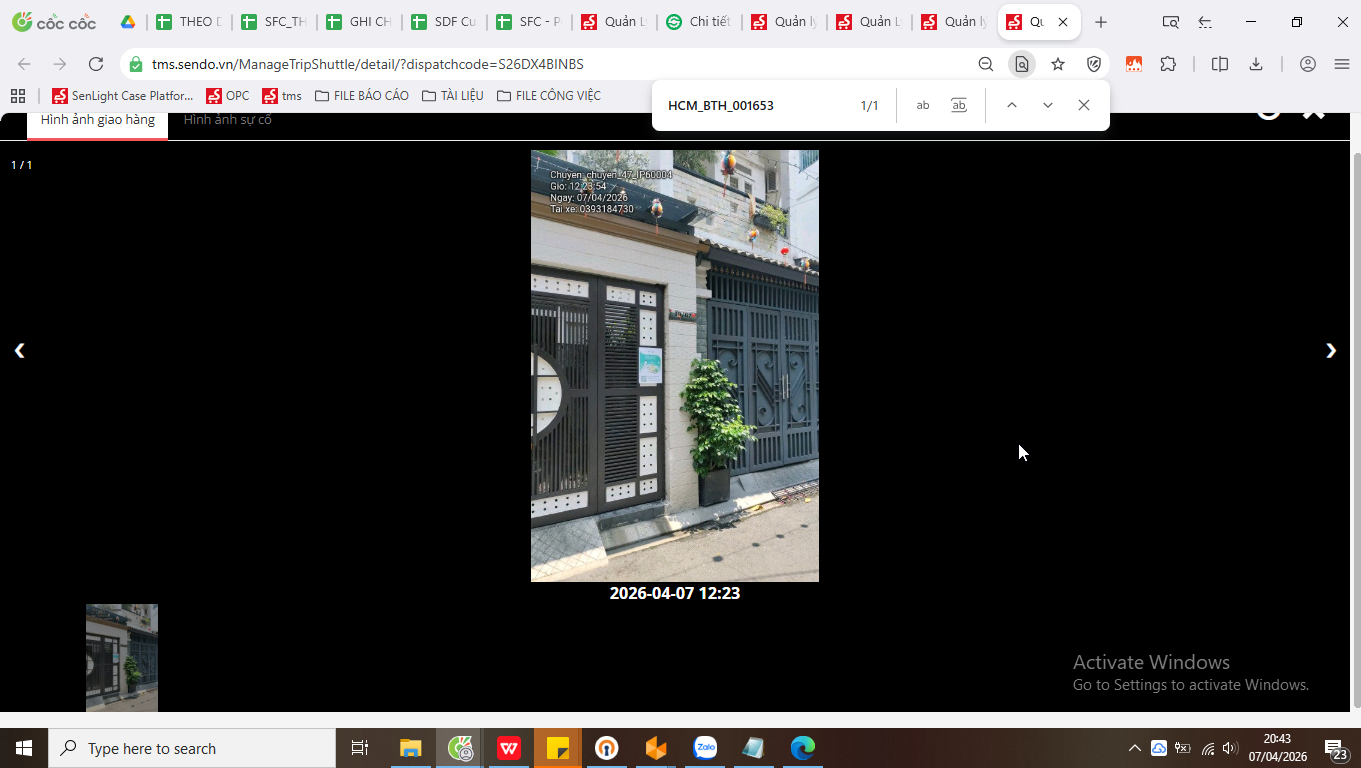Expand FILE CÔNG VIỆC bookmark folder

point(548,96)
